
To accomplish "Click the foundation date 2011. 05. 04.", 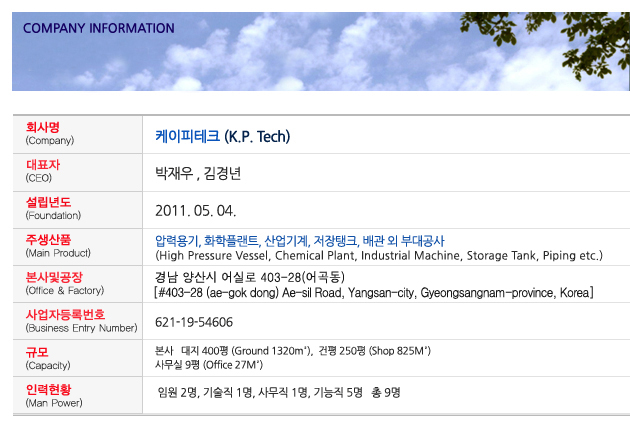I will click(196, 211).
